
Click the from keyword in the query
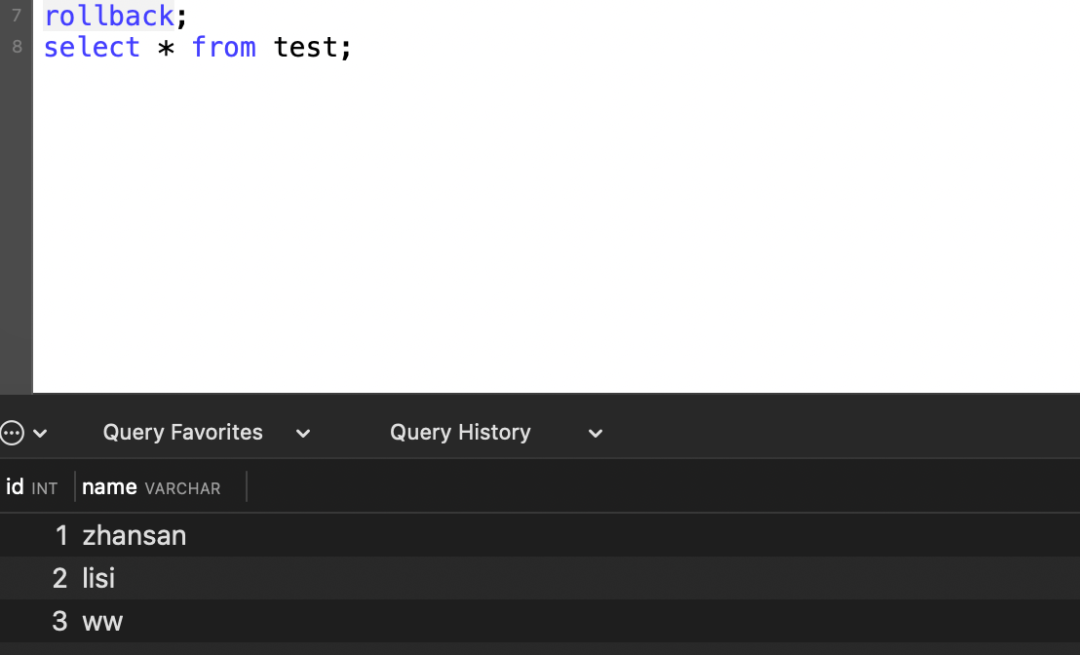(x=224, y=47)
